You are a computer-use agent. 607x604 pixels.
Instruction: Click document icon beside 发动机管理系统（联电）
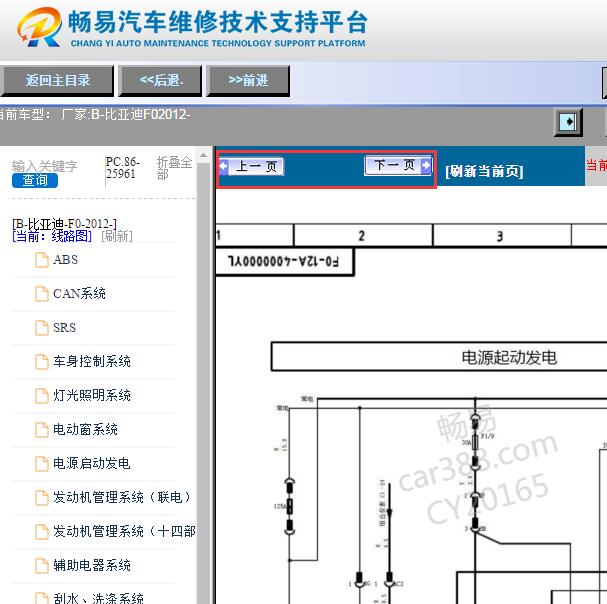coord(42,498)
